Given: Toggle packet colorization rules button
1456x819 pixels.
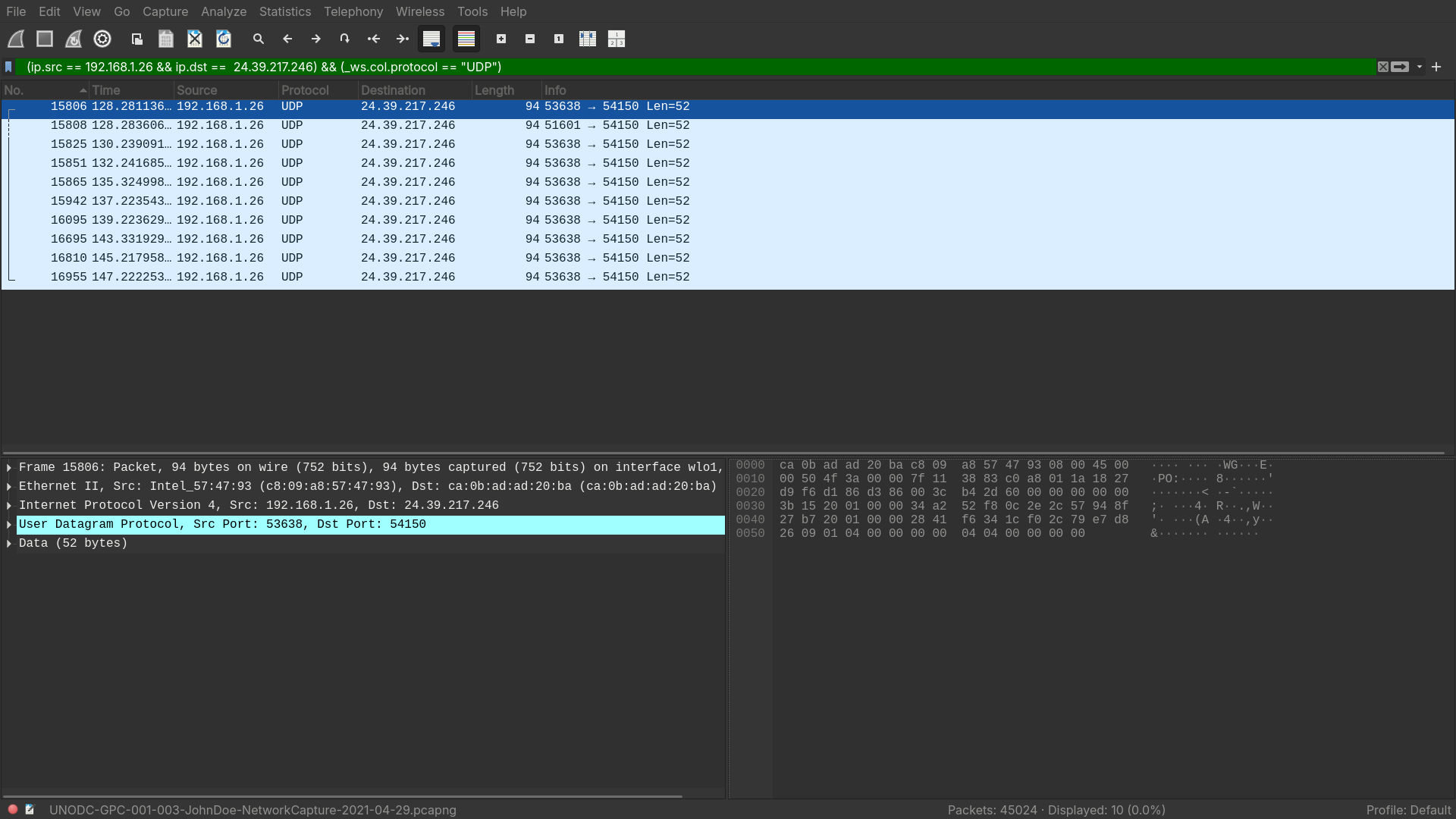Looking at the screenshot, I should 466,39.
